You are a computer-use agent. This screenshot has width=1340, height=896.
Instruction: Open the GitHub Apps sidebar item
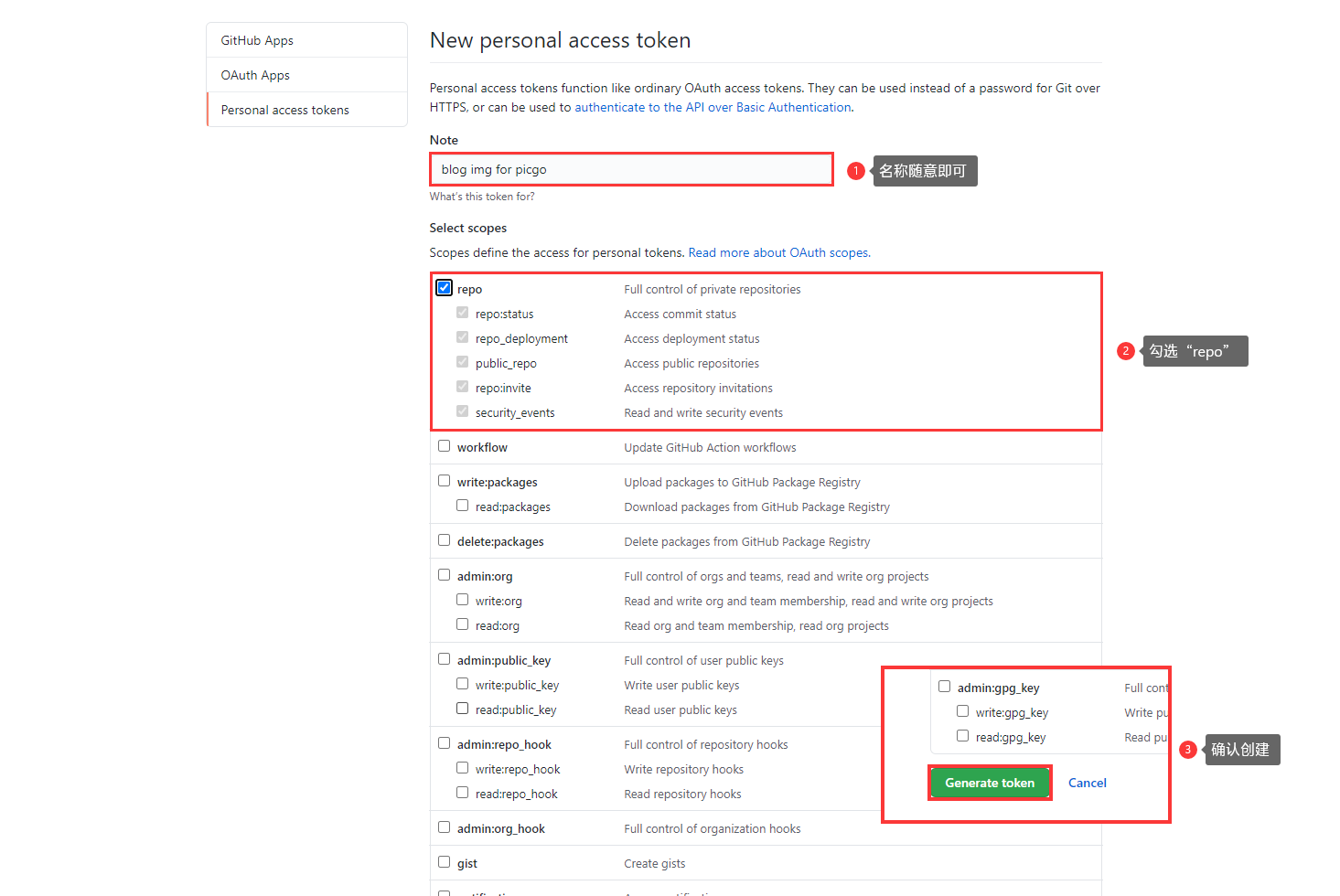click(307, 40)
